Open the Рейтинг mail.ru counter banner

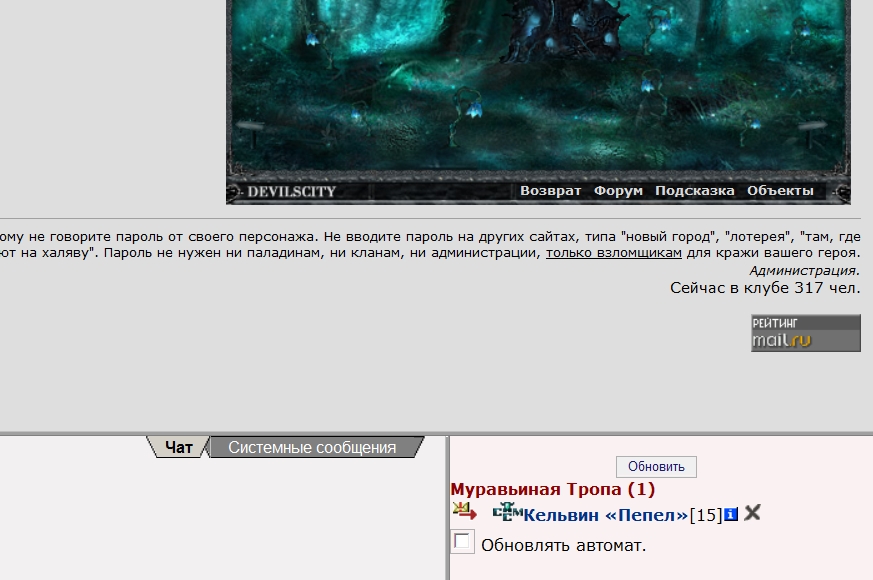(806, 333)
